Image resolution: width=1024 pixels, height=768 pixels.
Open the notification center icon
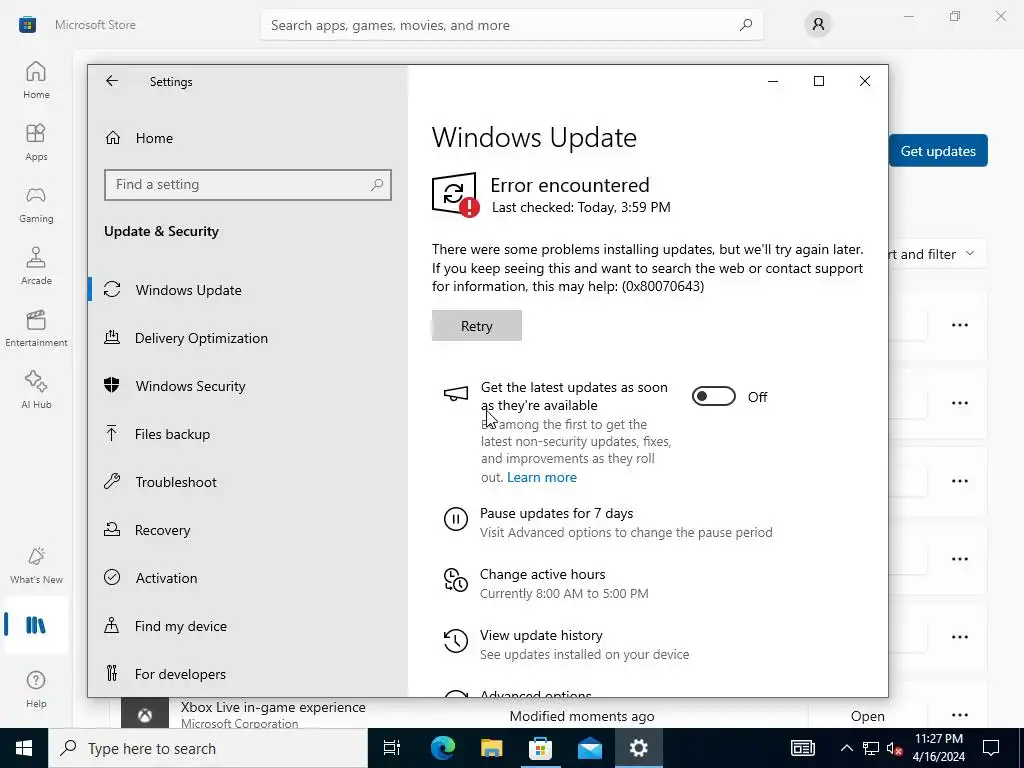[991, 748]
